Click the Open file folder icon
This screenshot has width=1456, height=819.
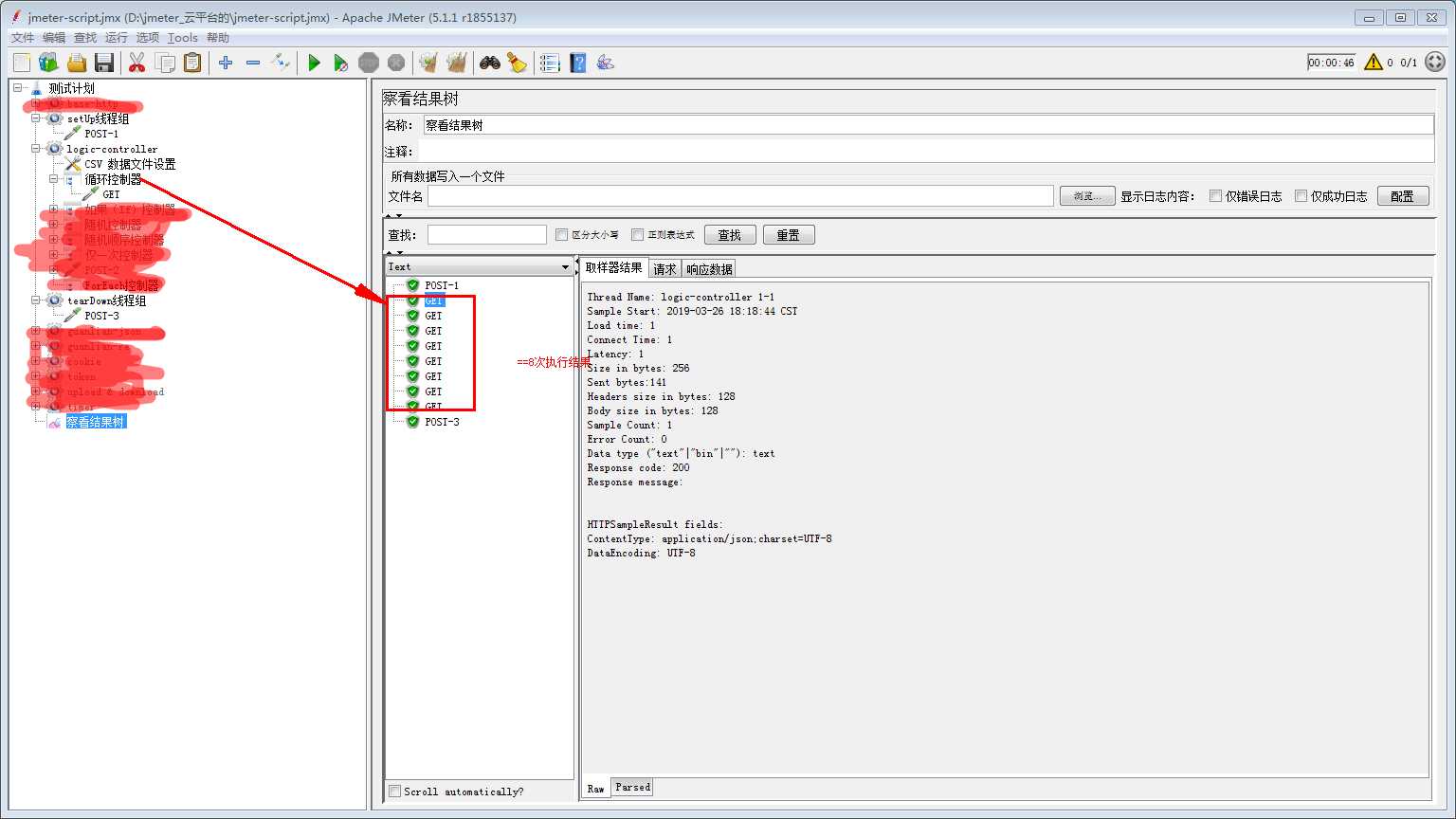pyautogui.click(x=77, y=63)
